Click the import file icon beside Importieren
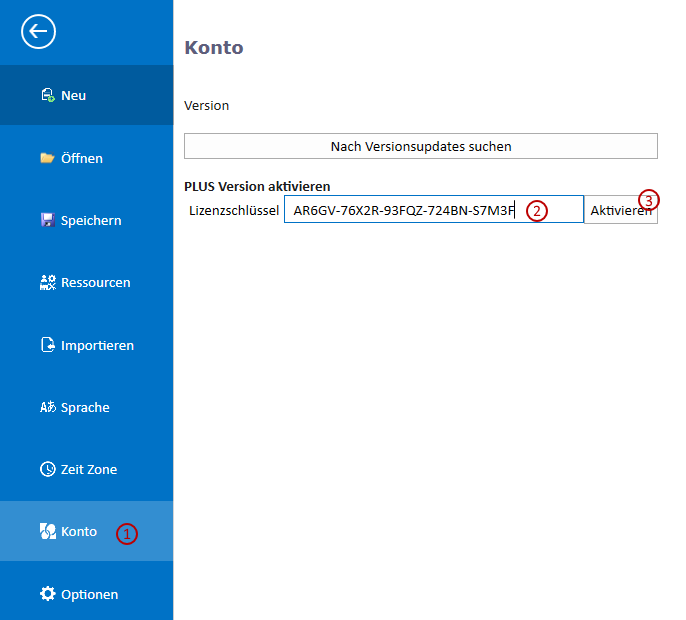 pos(47,345)
